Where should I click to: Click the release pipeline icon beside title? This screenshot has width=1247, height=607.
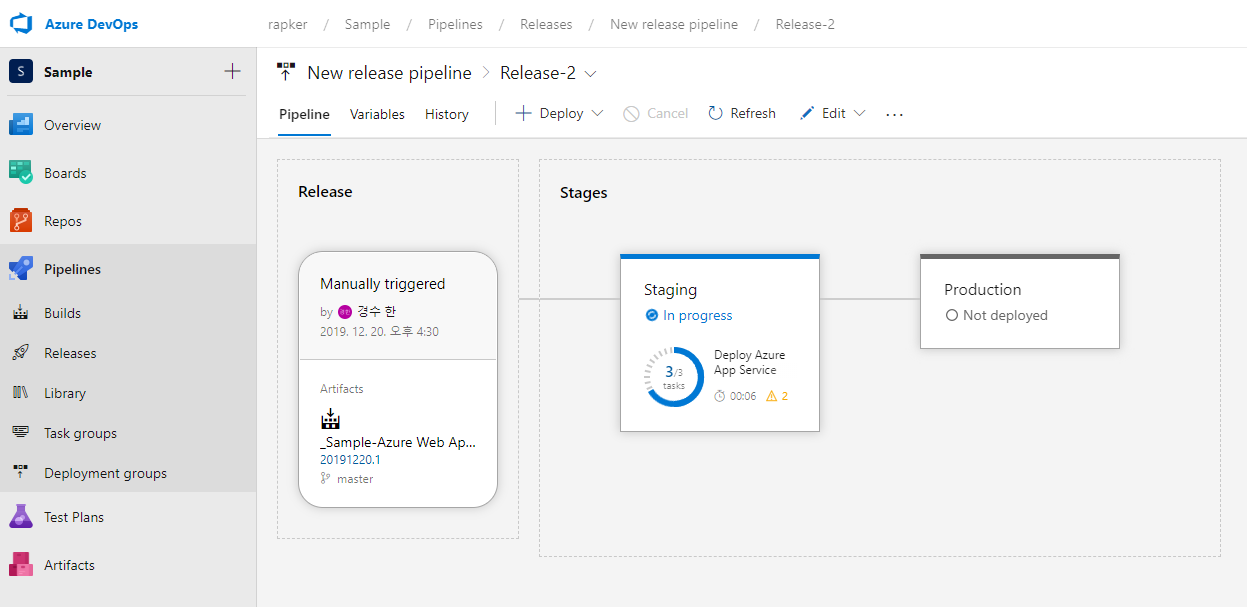click(x=286, y=72)
